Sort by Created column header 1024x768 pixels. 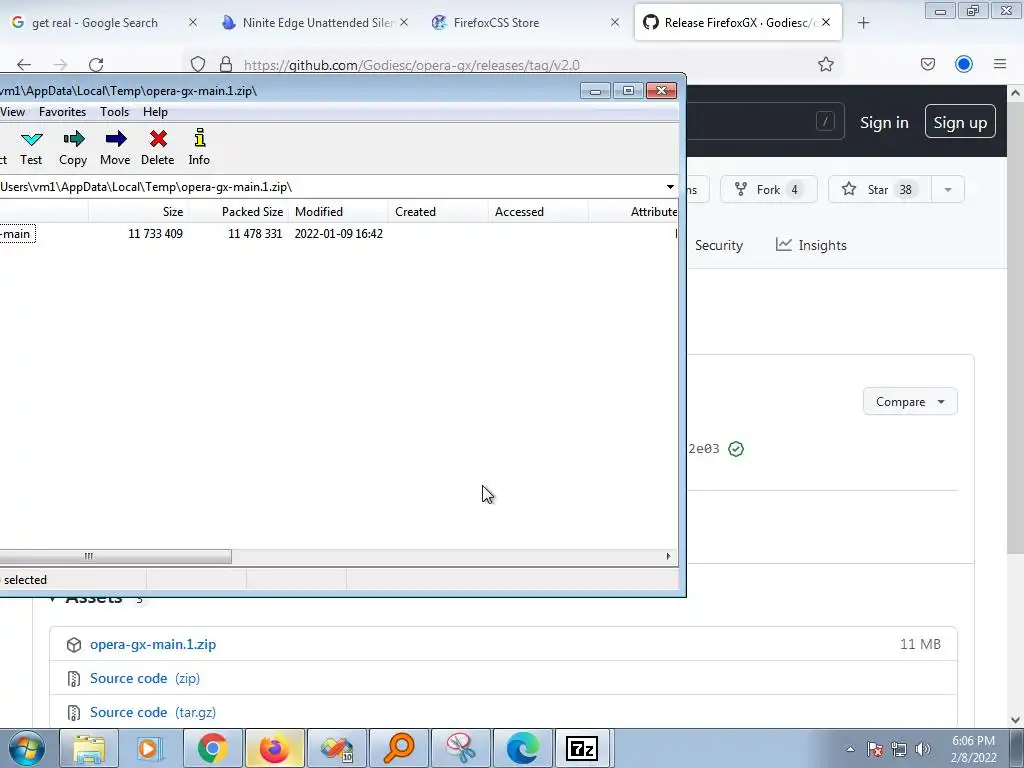tap(439, 212)
